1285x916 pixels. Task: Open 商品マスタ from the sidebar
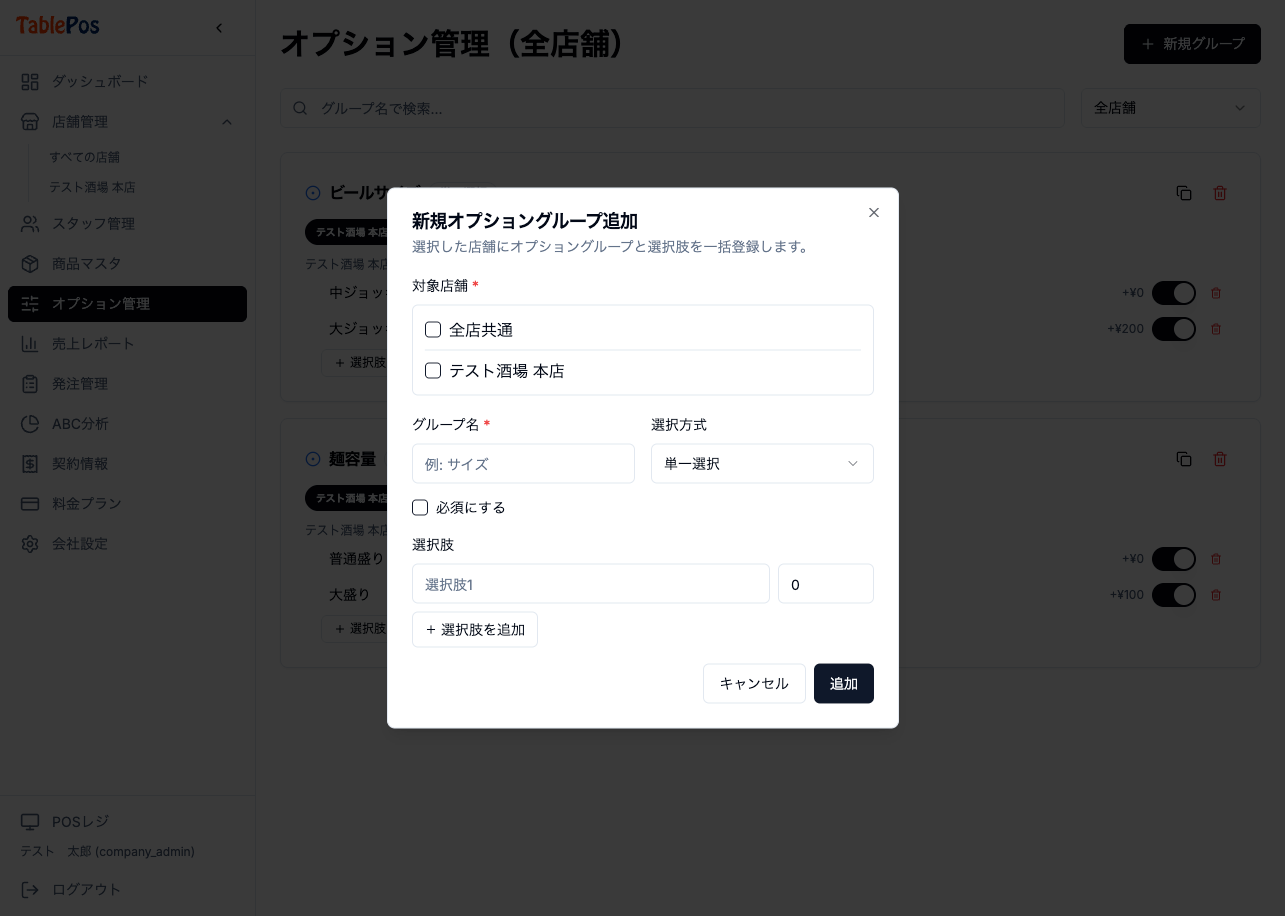(127, 263)
